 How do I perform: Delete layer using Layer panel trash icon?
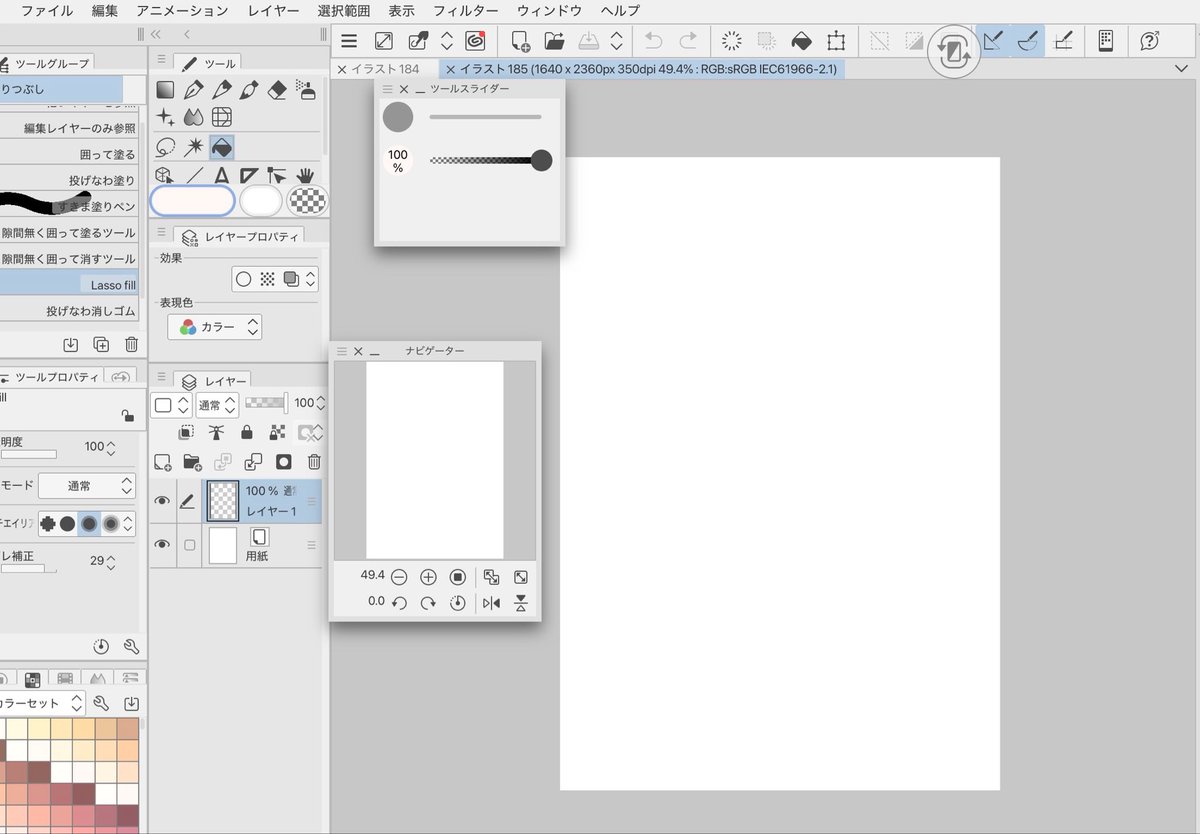(314, 462)
